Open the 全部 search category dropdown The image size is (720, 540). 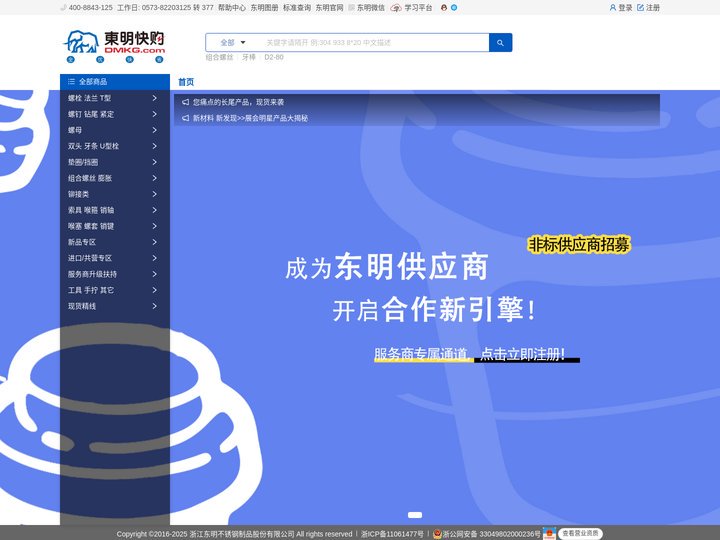[x=233, y=43]
